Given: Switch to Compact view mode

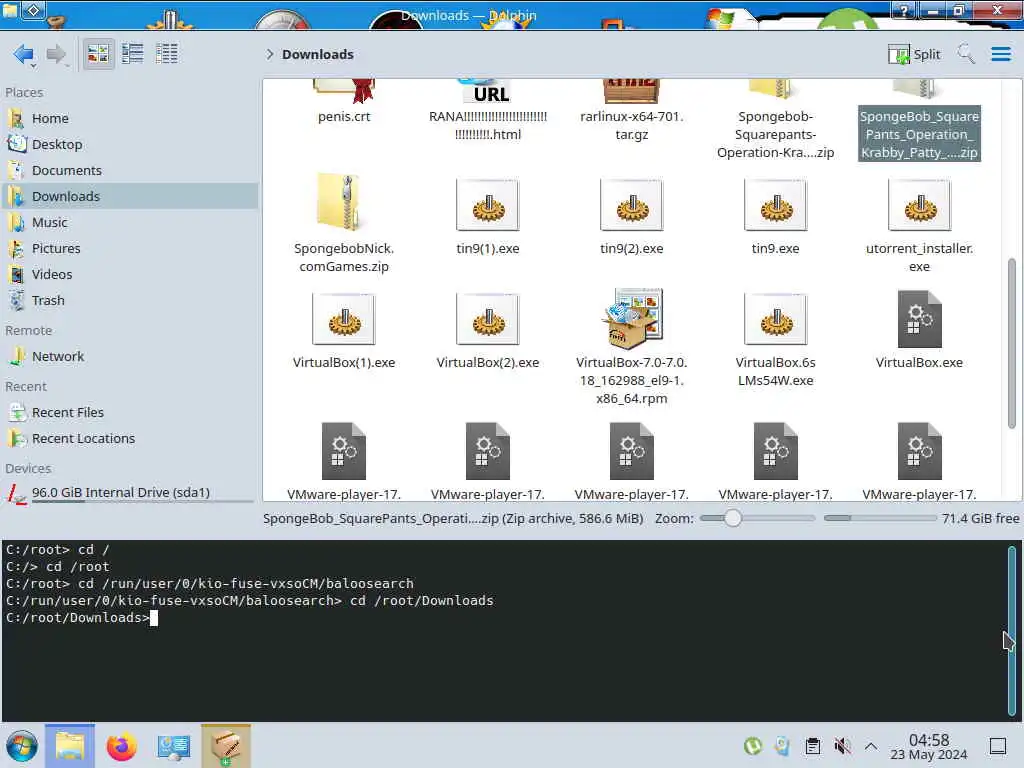Looking at the screenshot, I should [x=133, y=54].
